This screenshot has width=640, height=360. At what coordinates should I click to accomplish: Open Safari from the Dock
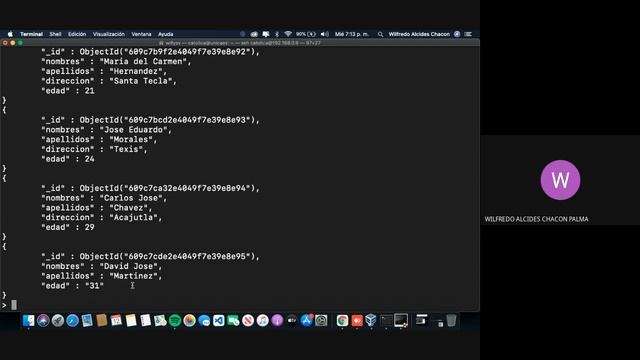pyautogui.click(x=73, y=320)
